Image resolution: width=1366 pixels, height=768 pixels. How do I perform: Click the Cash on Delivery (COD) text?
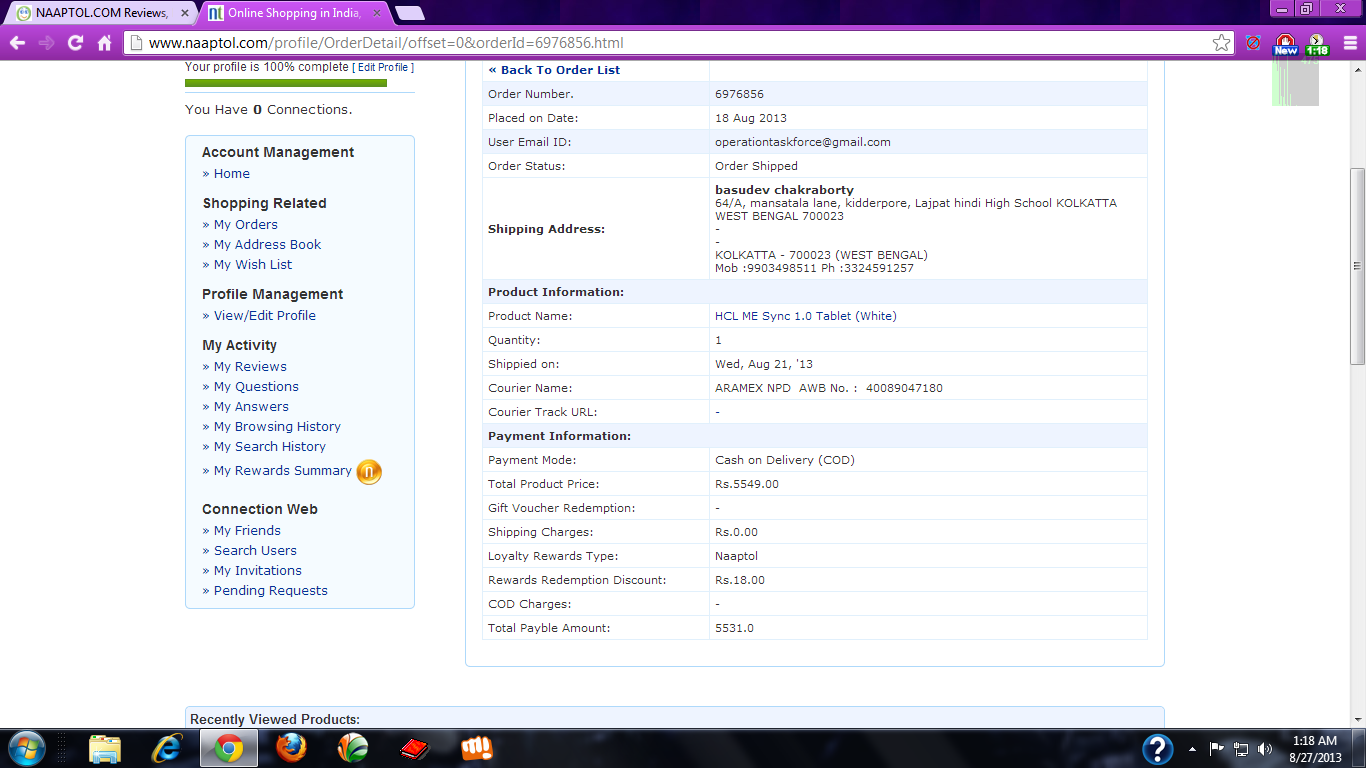[x=785, y=460]
